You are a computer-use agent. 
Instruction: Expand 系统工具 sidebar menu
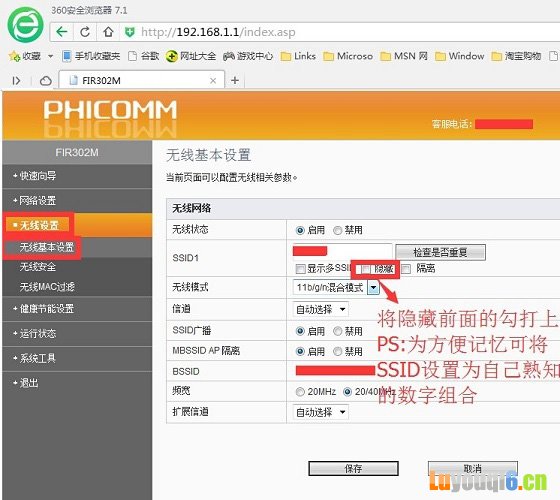(x=34, y=358)
